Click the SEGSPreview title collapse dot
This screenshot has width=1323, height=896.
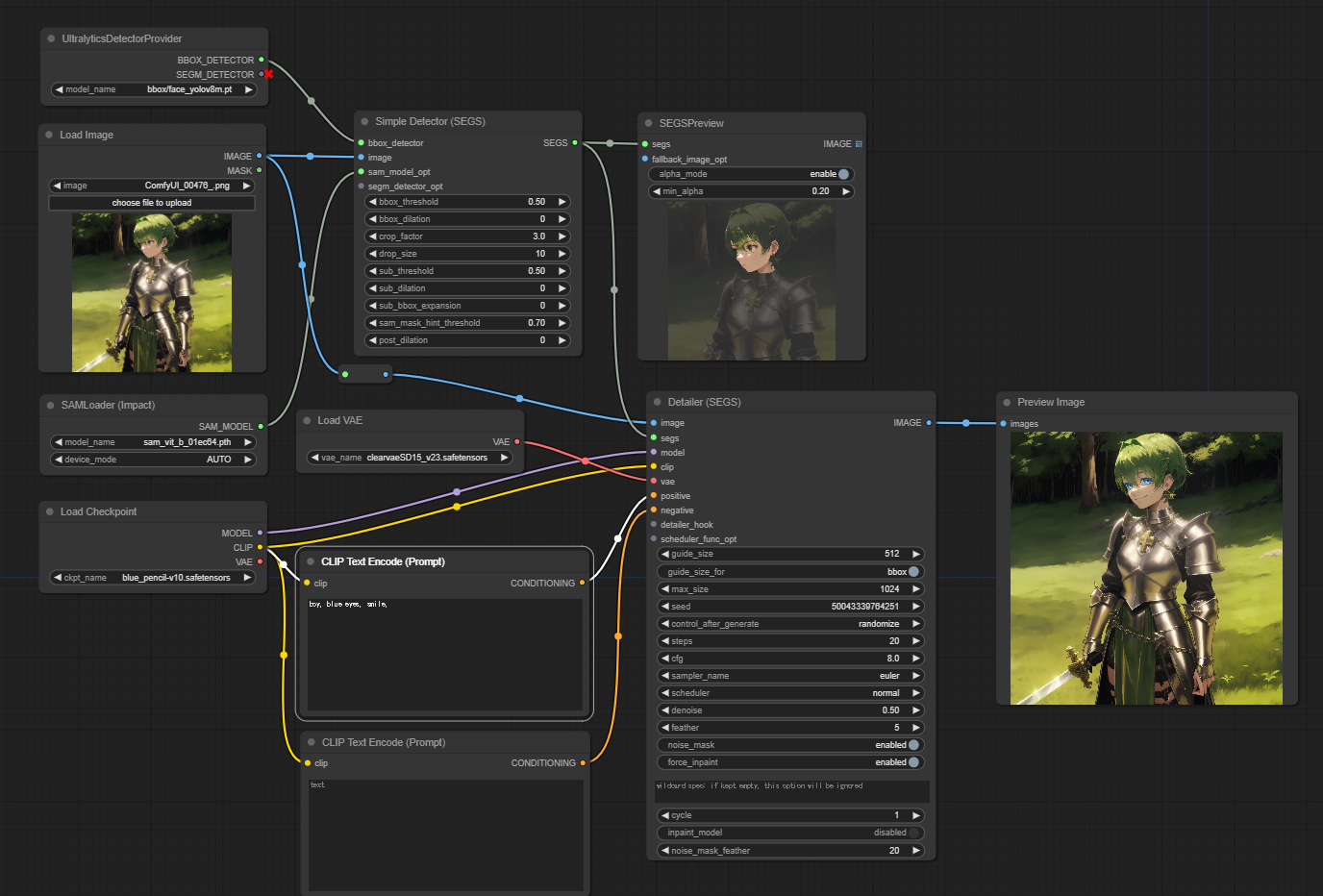coord(649,123)
